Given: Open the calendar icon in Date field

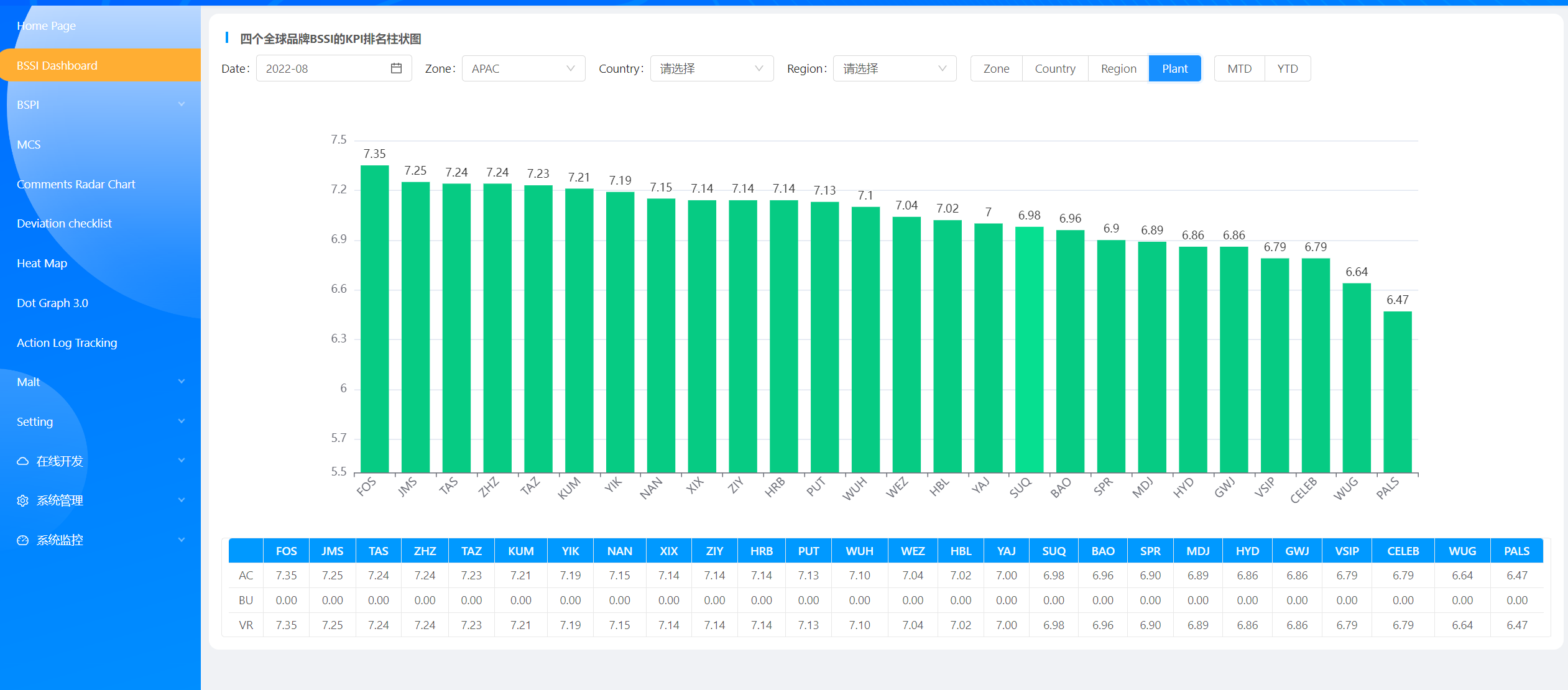Looking at the screenshot, I should point(396,68).
